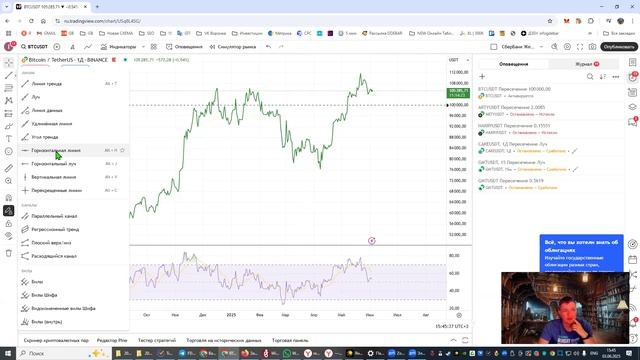Toggle the magnet mode icon
Screen dimensions: 640x360
9,198
